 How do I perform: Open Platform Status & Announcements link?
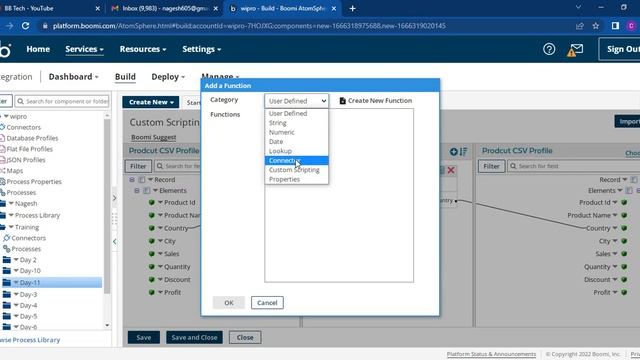(x=491, y=354)
